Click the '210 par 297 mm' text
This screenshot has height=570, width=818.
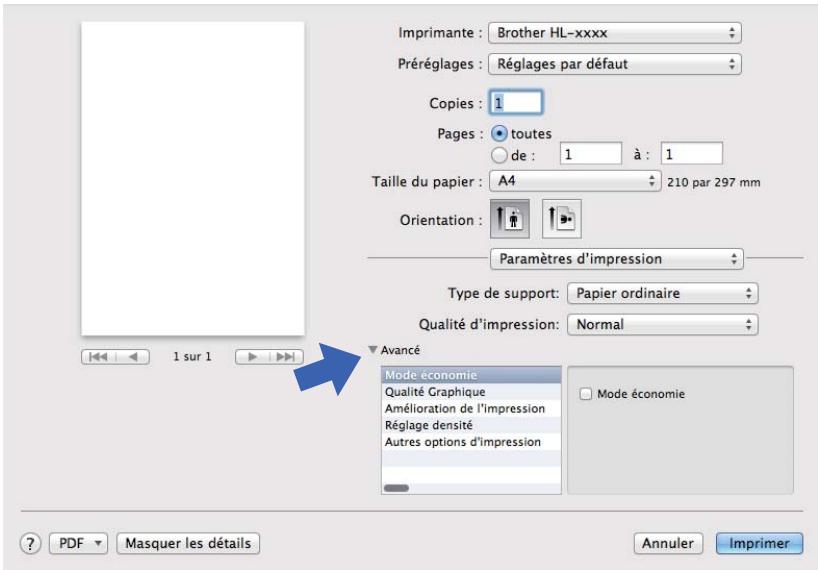point(714,183)
